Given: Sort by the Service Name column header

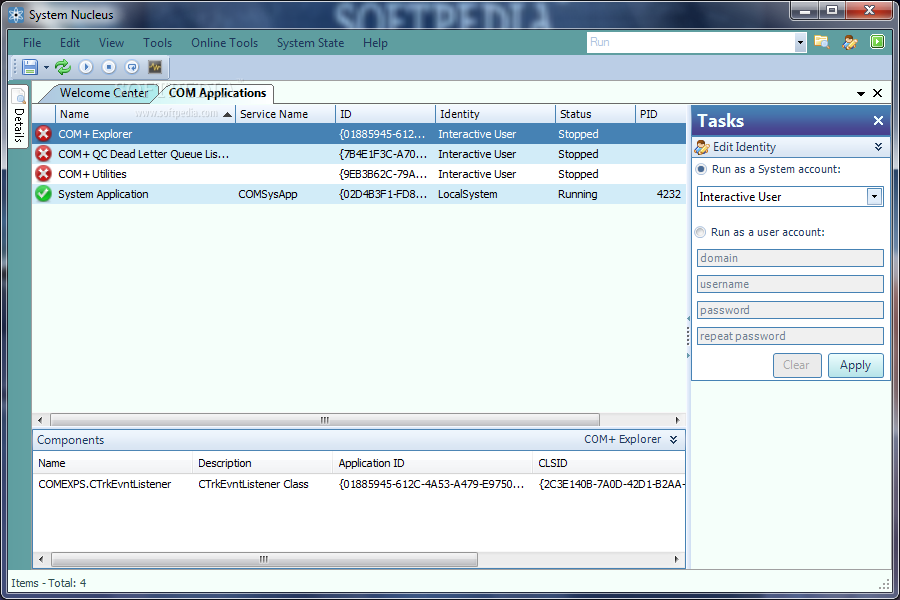Looking at the screenshot, I should [x=285, y=114].
